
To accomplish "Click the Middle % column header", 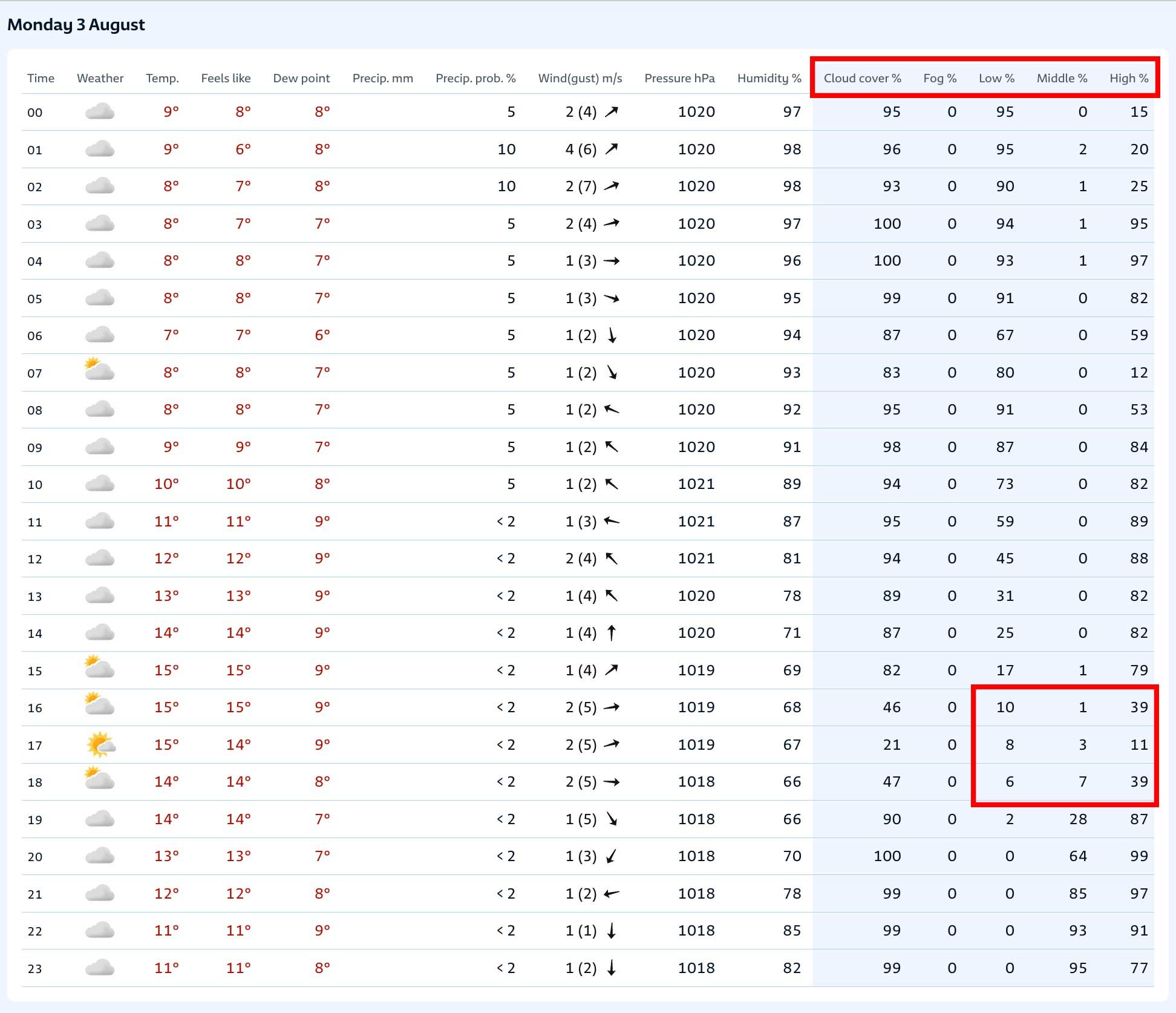I will coord(1062,78).
